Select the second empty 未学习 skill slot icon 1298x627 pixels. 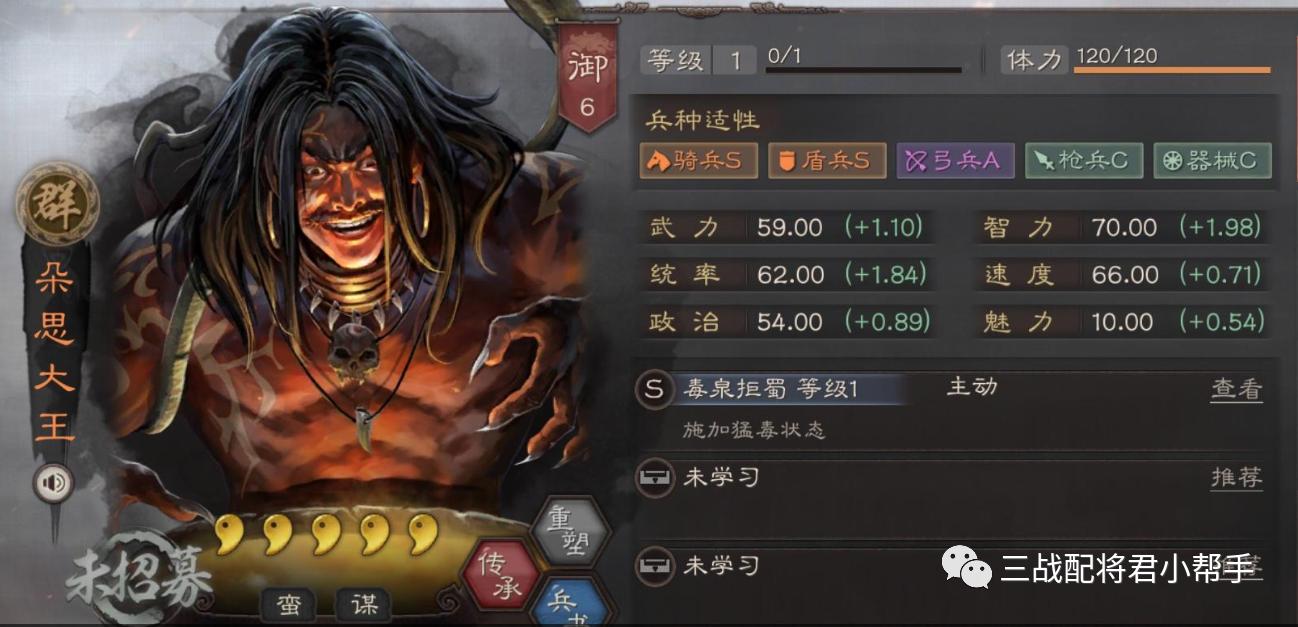653,567
